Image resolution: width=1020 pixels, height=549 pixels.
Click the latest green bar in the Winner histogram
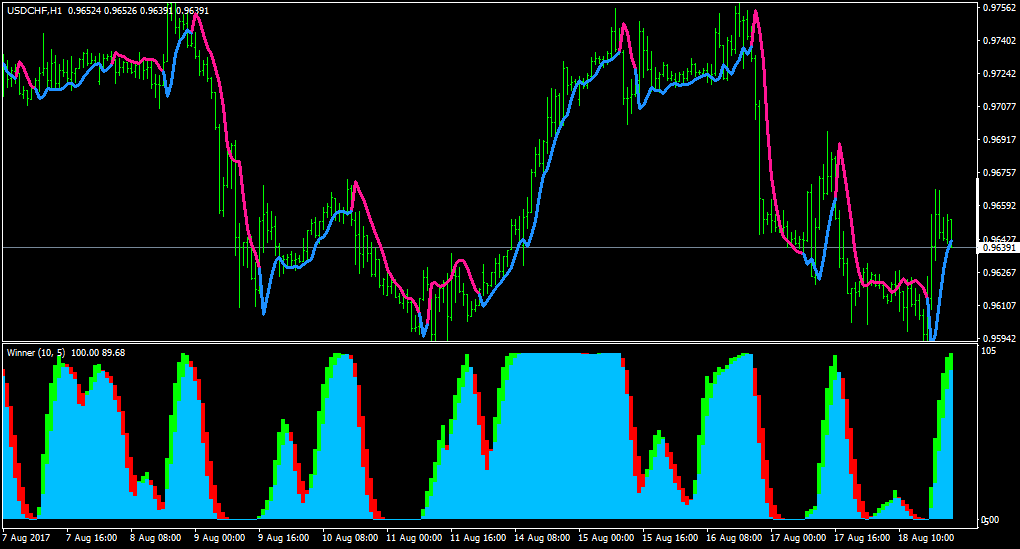point(951,362)
